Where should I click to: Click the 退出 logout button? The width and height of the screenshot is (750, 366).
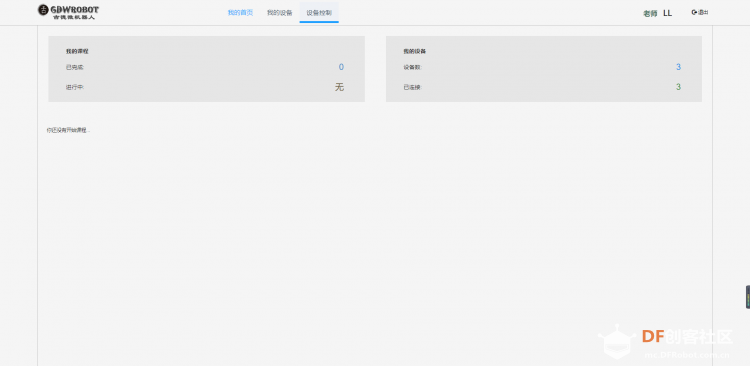point(700,12)
